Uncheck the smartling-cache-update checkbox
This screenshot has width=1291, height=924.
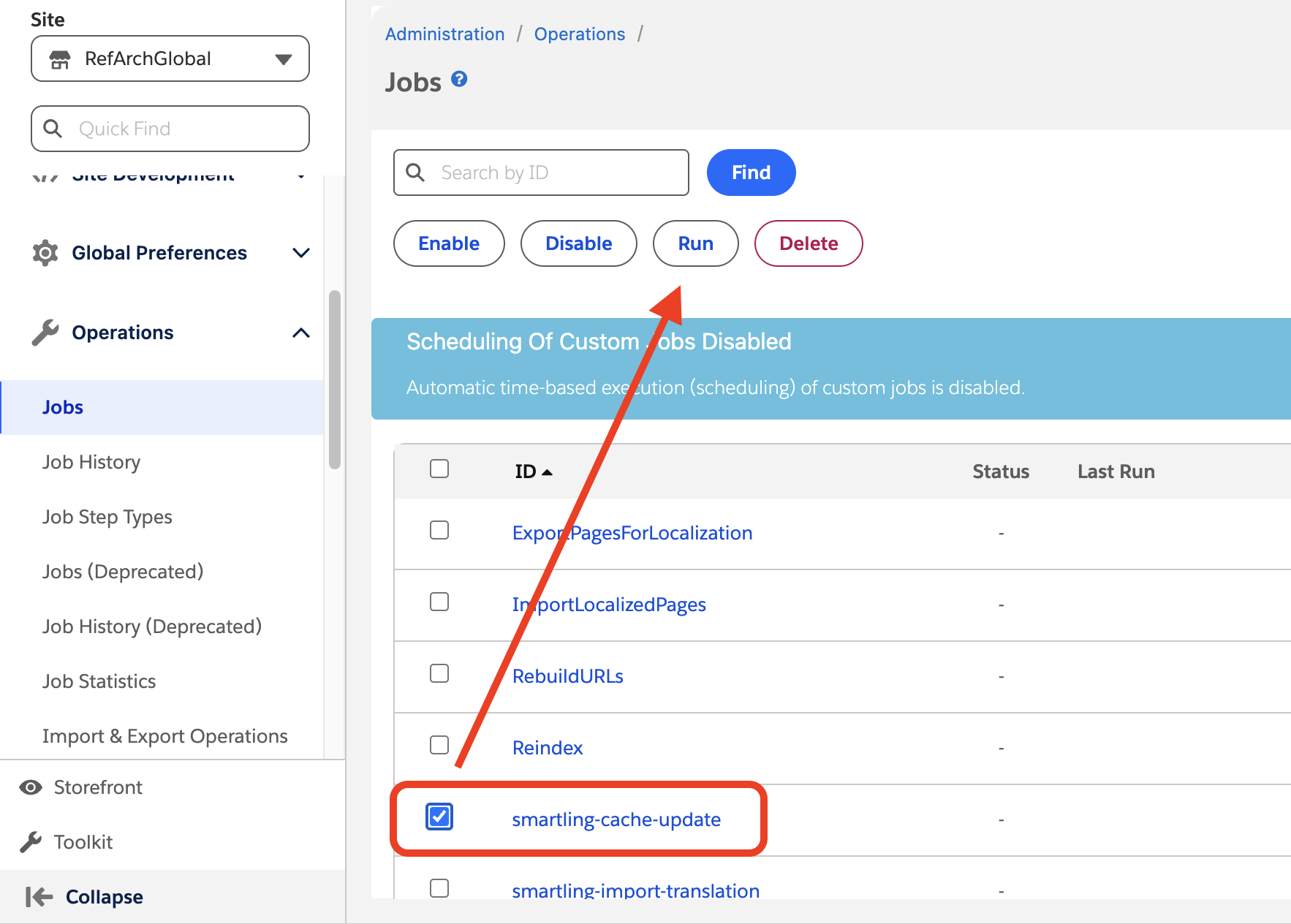[439, 817]
